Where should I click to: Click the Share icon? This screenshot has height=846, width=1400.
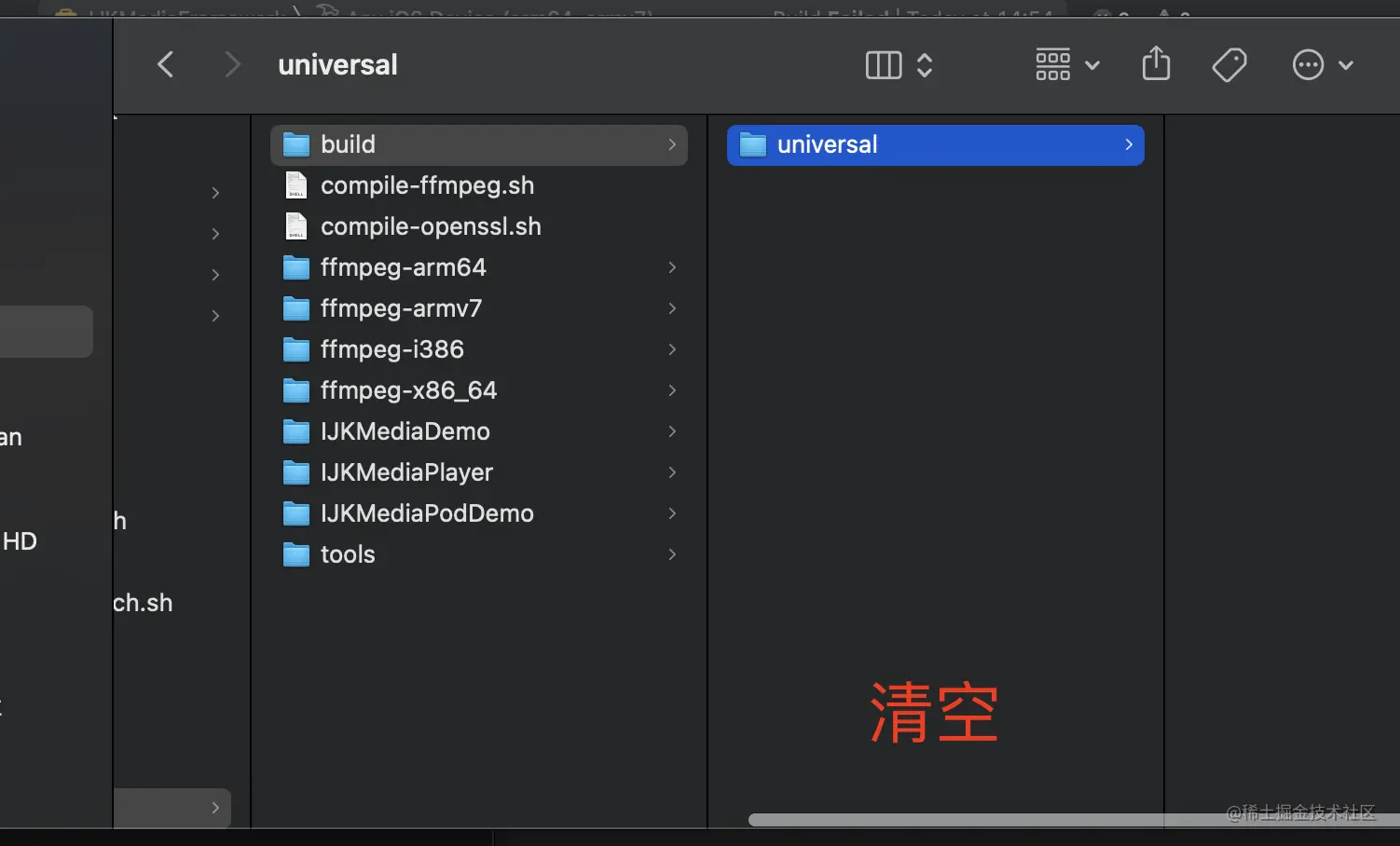(1156, 63)
